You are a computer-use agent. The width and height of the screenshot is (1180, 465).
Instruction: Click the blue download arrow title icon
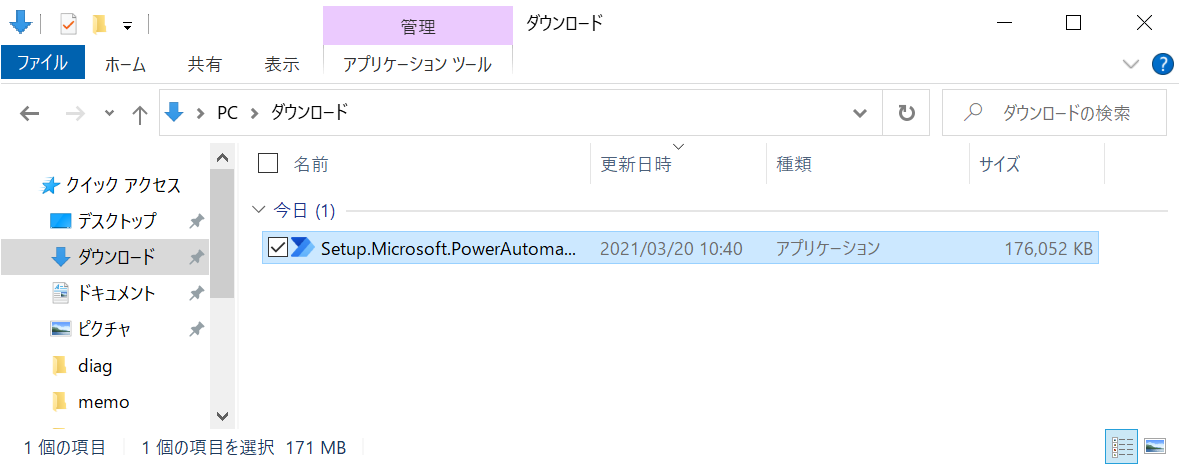coord(20,23)
